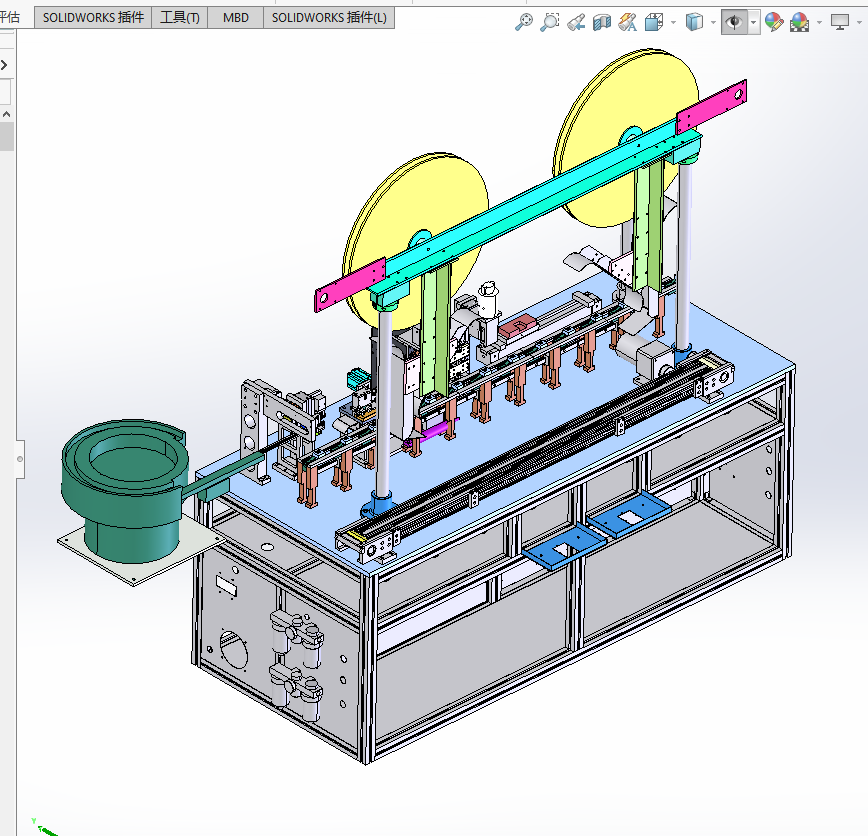Select the SOLIDWORKS 插件(L) tab
This screenshot has width=868, height=836.
coord(329,18)
